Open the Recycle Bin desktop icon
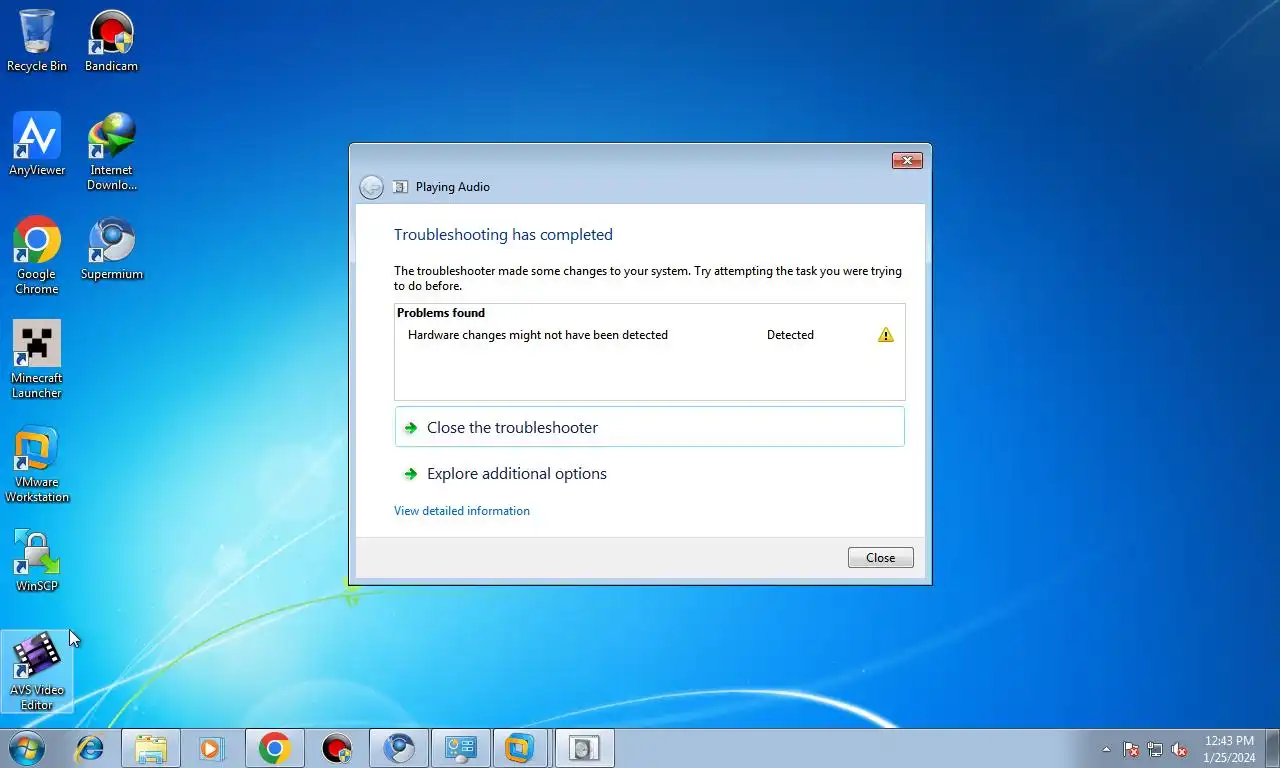The height and width of the screenshot is (768, 1280). tap(37, 41)
